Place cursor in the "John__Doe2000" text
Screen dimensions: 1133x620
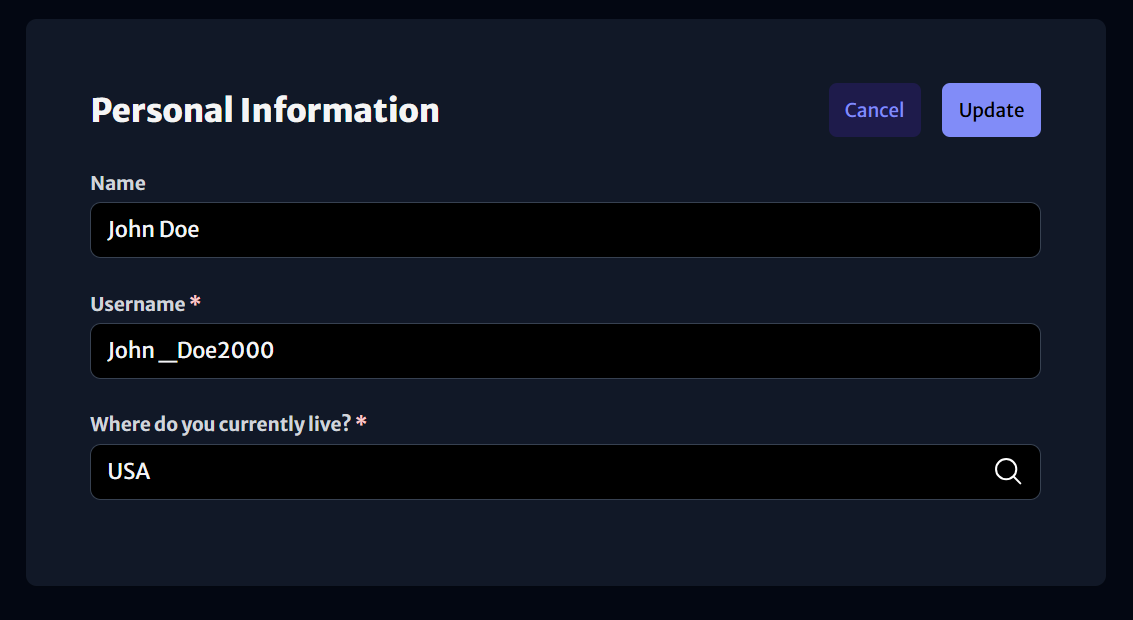click(191, 350)
